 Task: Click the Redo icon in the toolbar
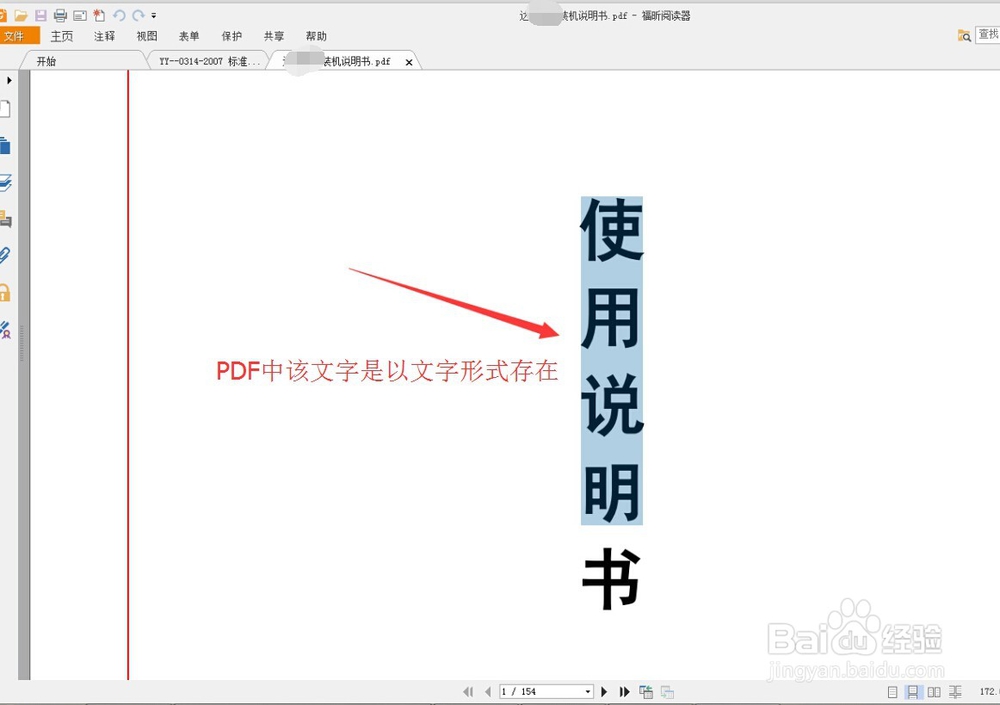click(138, 15)
